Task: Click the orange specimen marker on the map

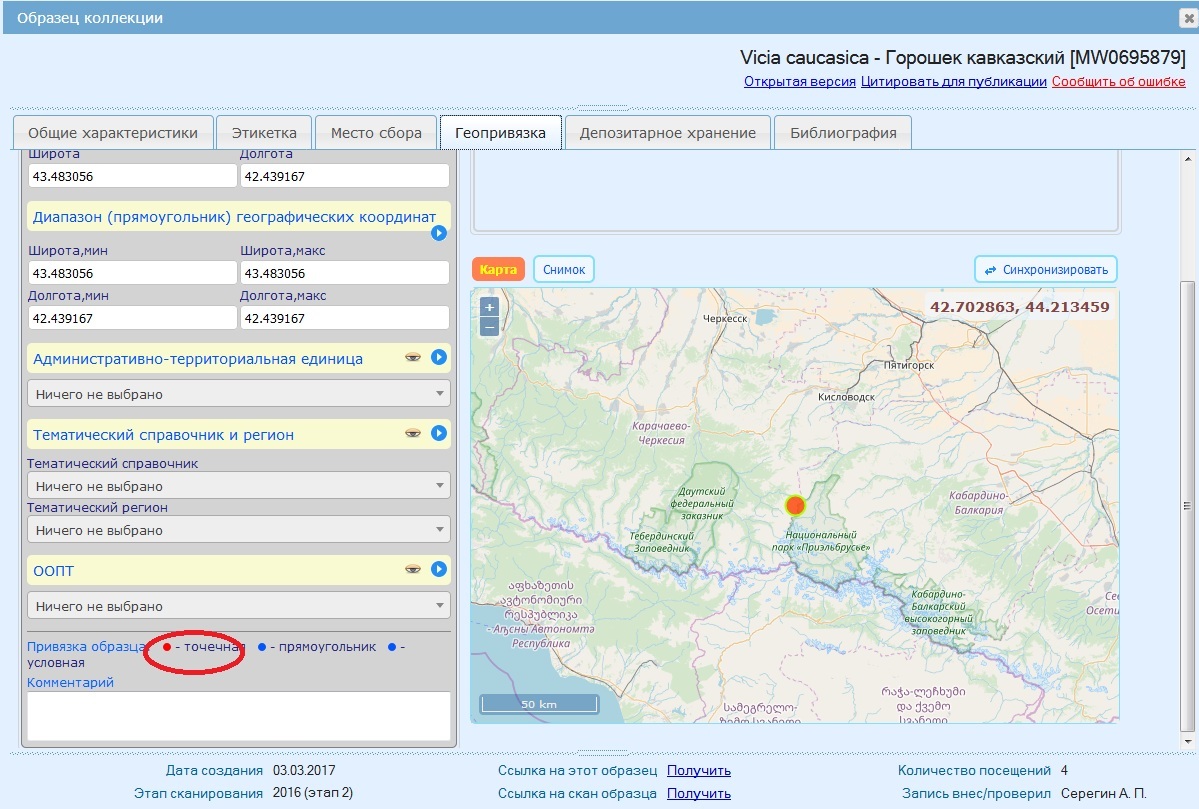Action: [795, 505]
